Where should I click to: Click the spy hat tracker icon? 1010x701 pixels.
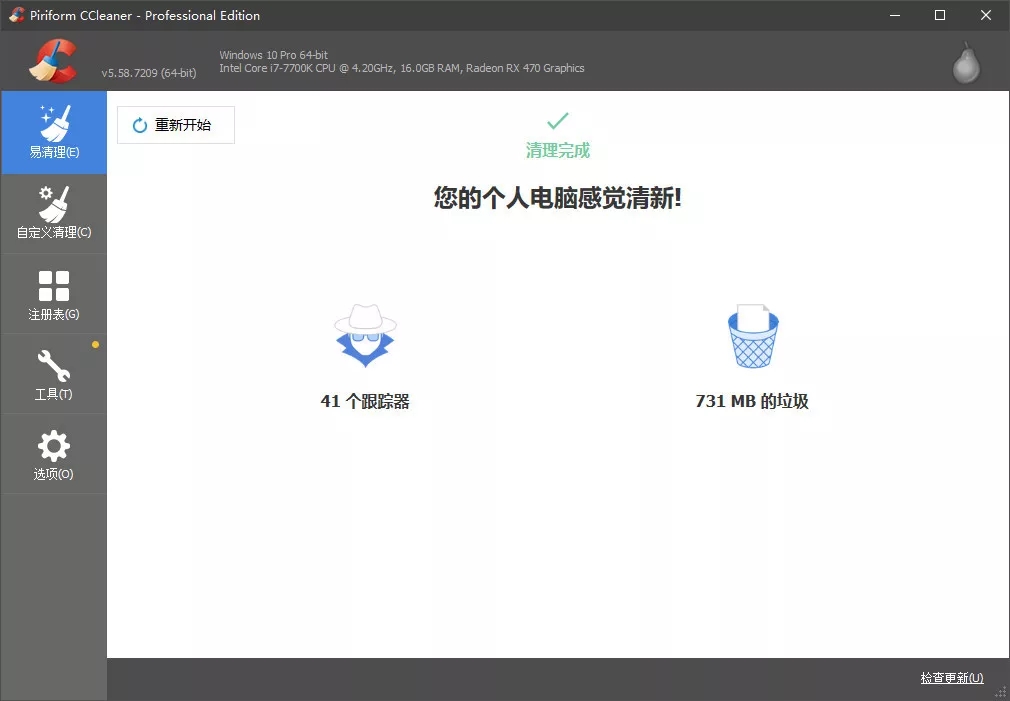364,337
